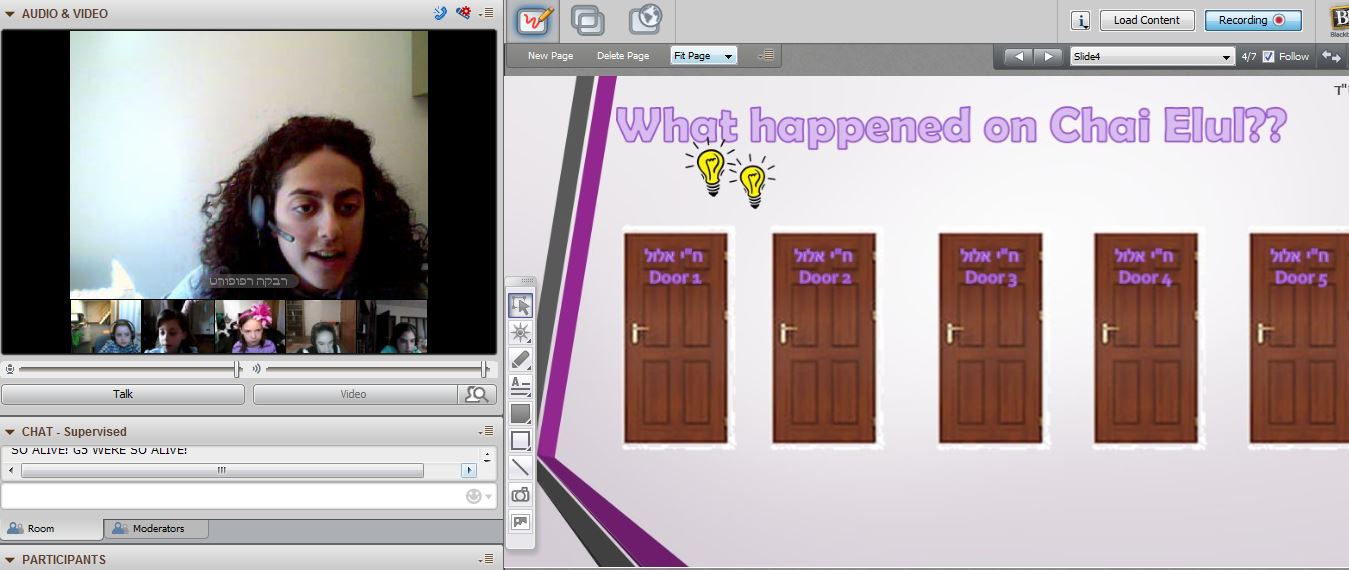Switch to Application Sharing mode
The image size is (1349, 570).
pos(588,20)
